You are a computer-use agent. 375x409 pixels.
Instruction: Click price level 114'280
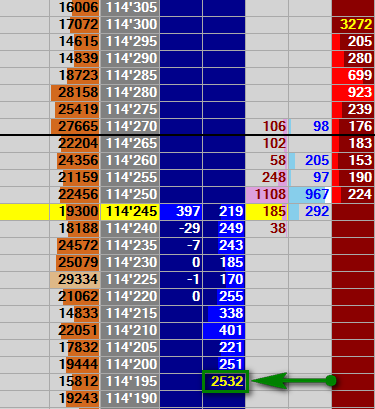[x=130, y=92]
